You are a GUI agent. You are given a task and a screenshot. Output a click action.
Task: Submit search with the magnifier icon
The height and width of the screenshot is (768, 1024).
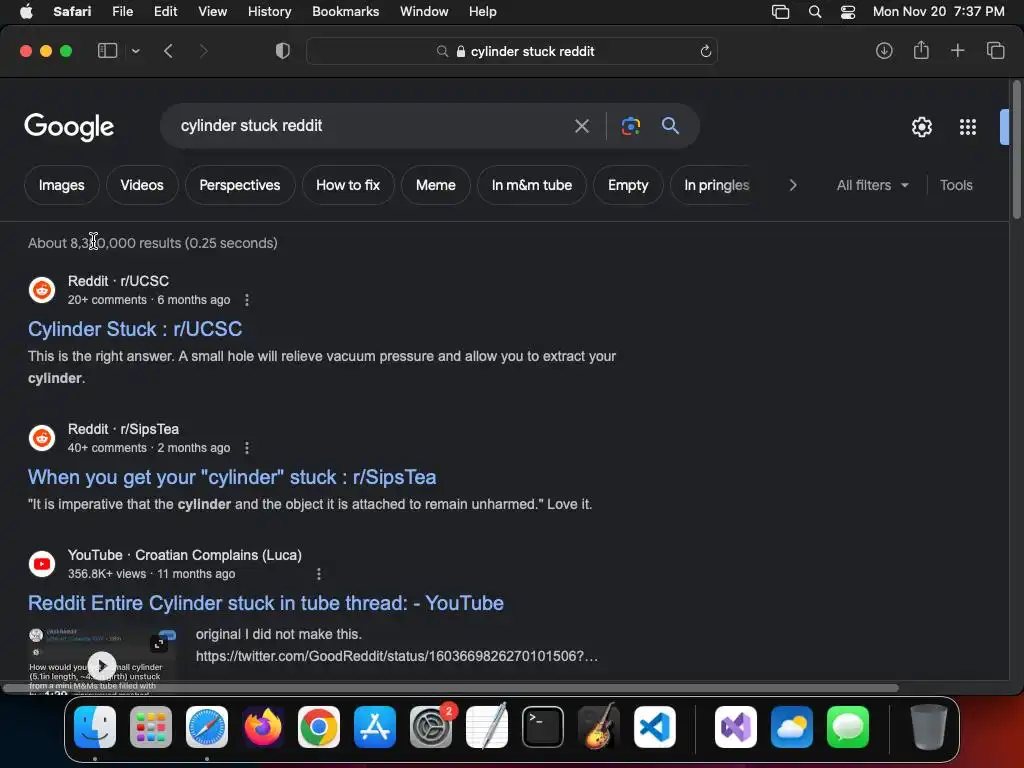[x=670, y=125]
